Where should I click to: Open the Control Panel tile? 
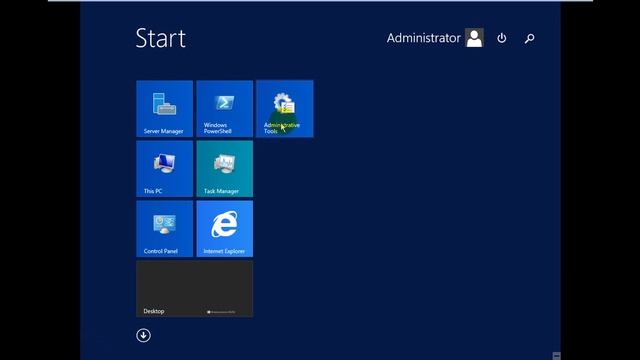164,229
